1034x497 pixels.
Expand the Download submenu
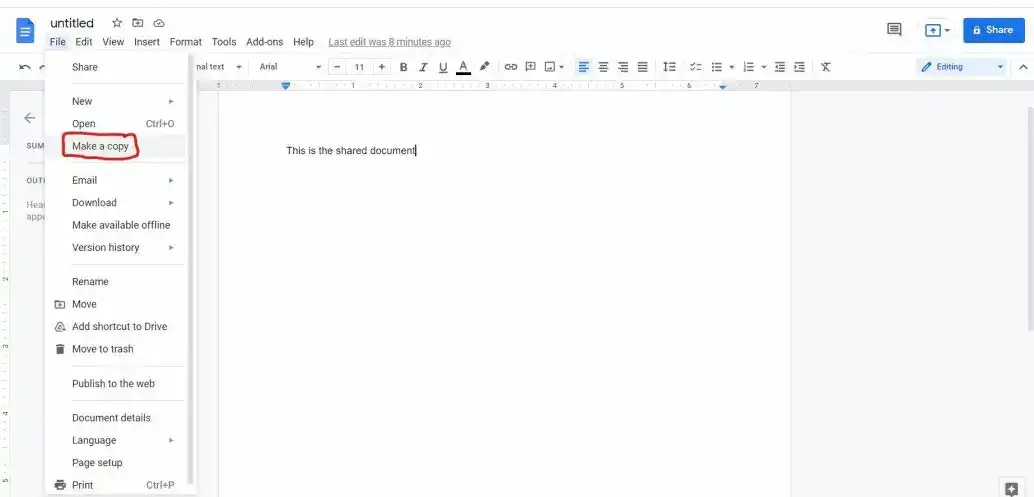(x=115, y=202)
